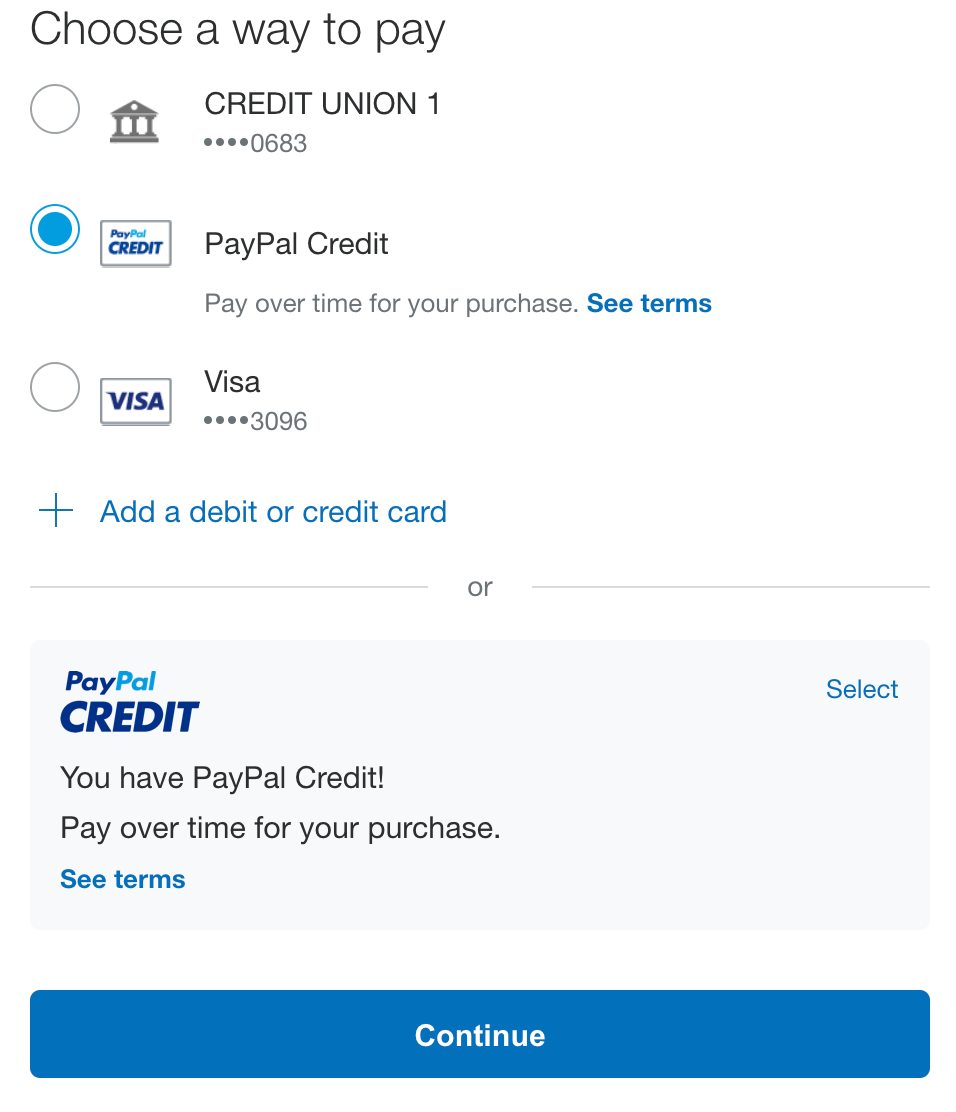The width and height of the screenshot is (956, 1112).
Task: Open See terms beside the PayPal Credit option
Action: 649,303
